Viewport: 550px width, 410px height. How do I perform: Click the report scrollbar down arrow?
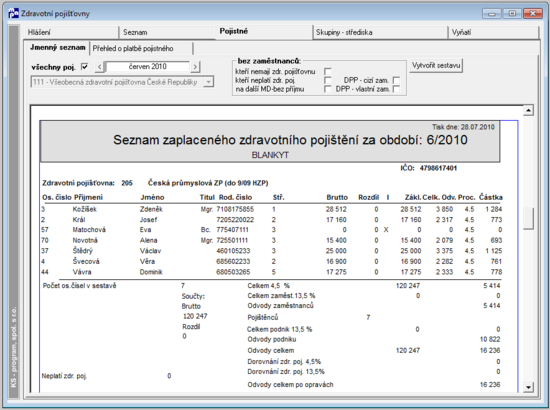point(528,387)
